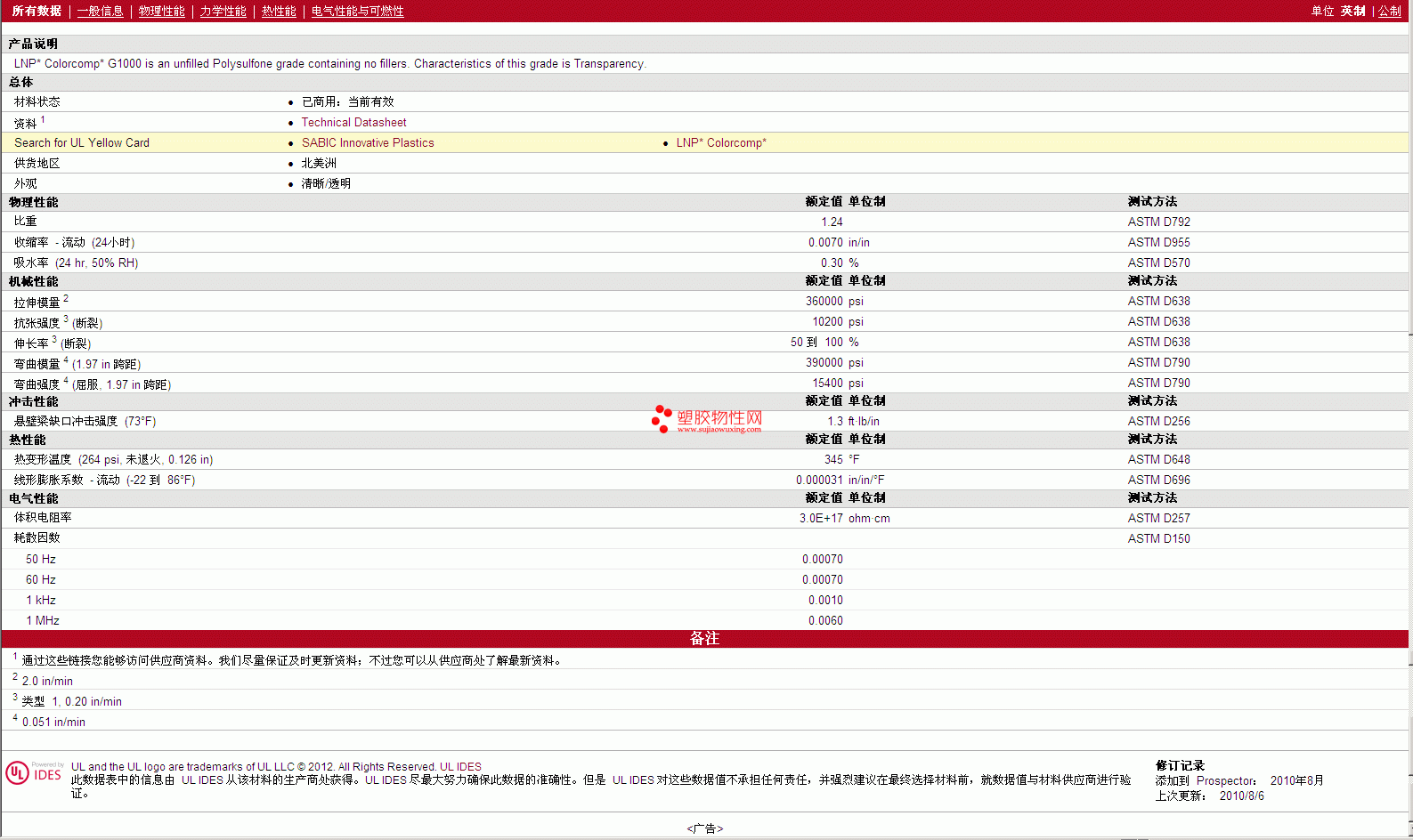Click Search for UL Yellow Card label

tap(82, 142)
